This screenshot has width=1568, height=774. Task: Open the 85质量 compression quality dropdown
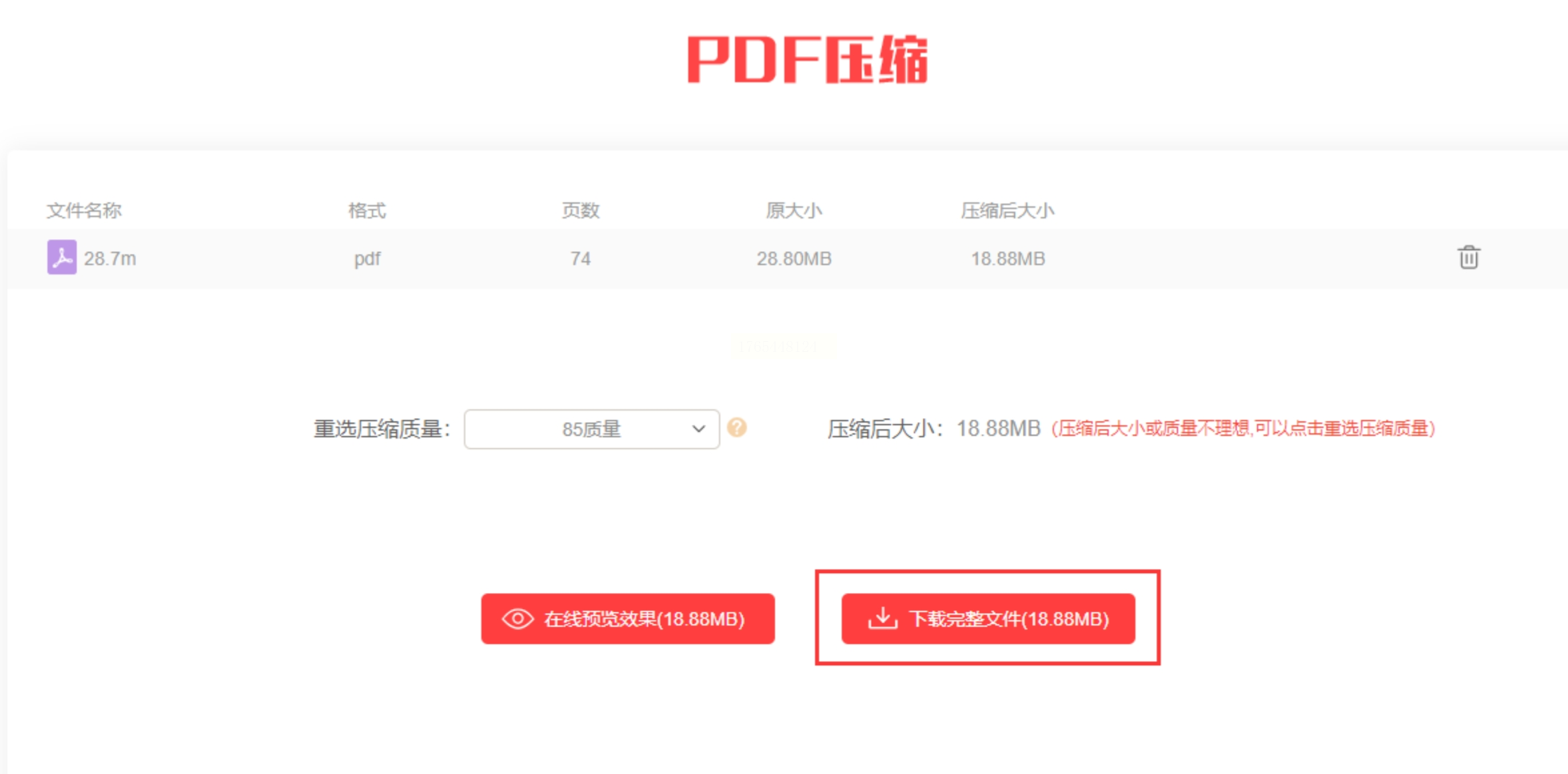(x=591, y=429)
